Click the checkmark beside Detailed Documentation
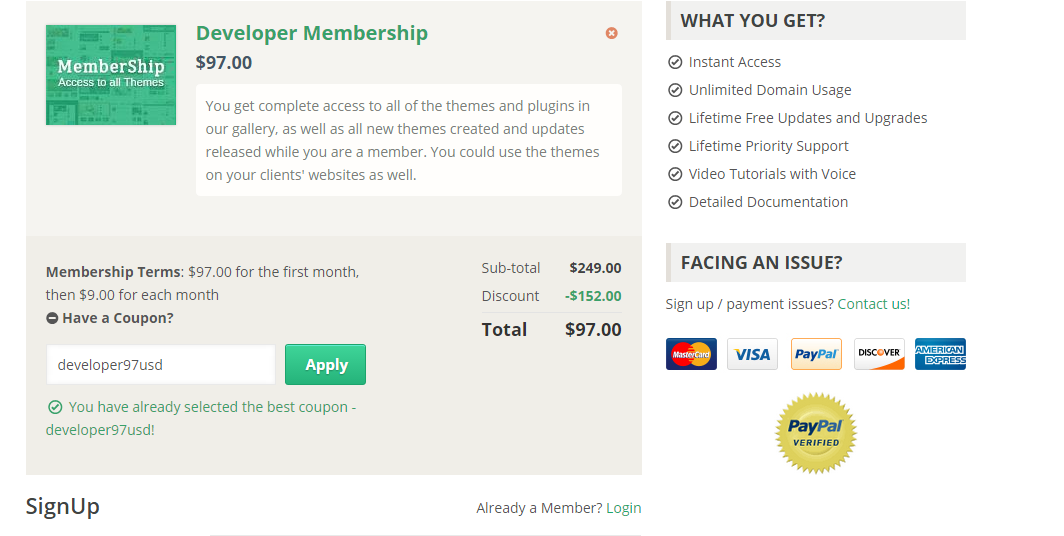 click(675, 202)
